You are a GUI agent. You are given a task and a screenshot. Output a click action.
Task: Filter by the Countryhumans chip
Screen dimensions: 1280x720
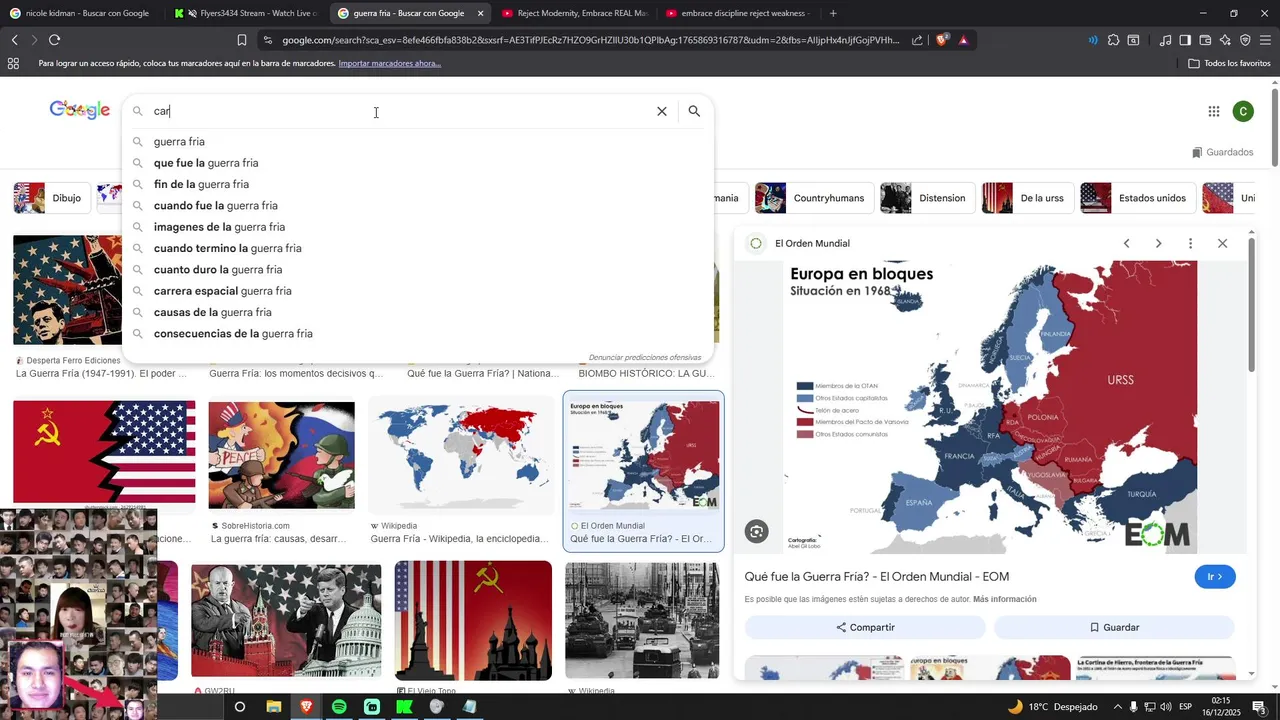click(x=814, y=198)
